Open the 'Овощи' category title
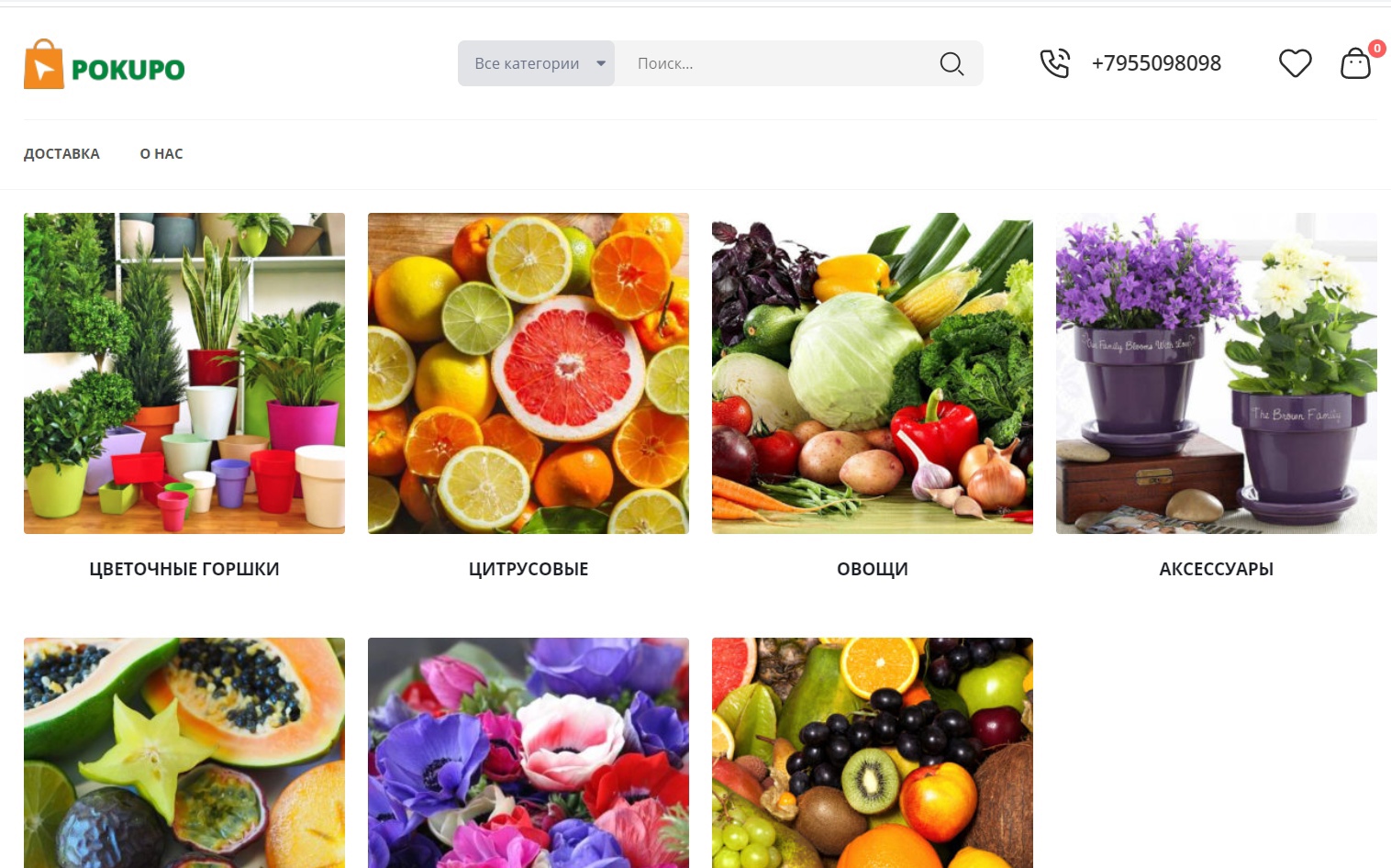 tap(873, 569)
